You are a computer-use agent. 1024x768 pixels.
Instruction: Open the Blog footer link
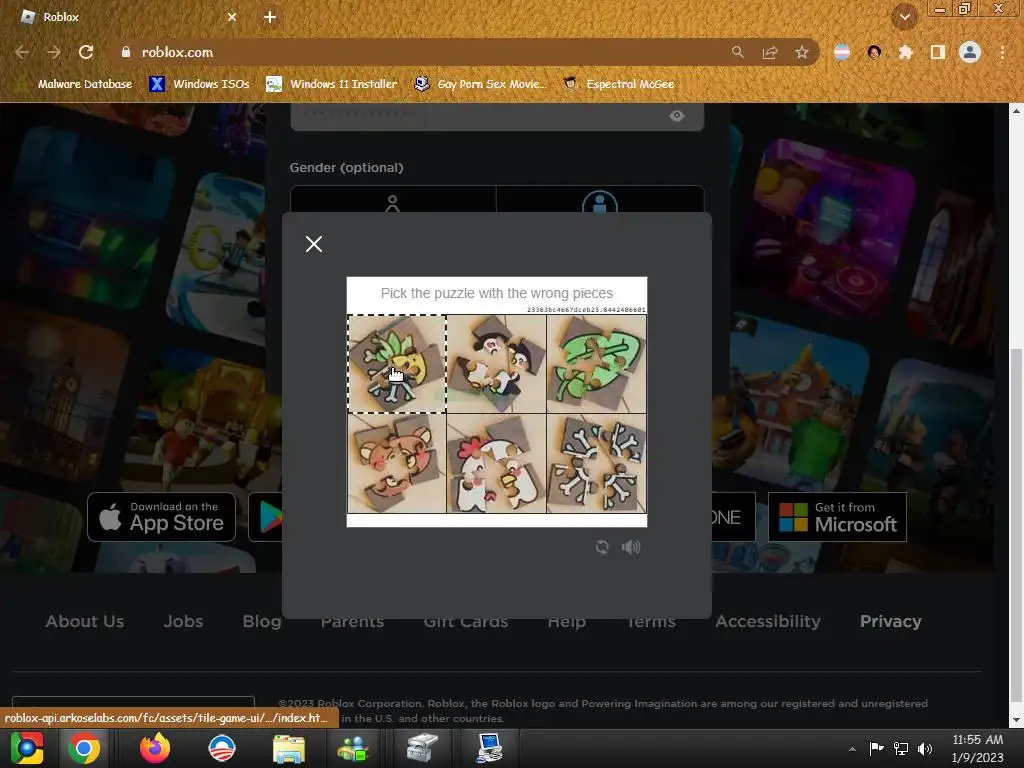pos(262,621)
